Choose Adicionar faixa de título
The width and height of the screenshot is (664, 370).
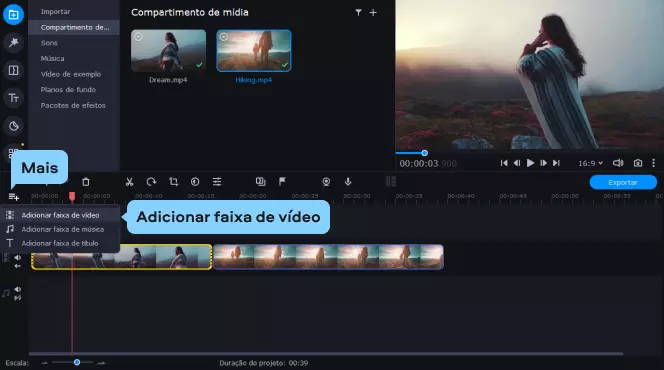pos(60,243)
